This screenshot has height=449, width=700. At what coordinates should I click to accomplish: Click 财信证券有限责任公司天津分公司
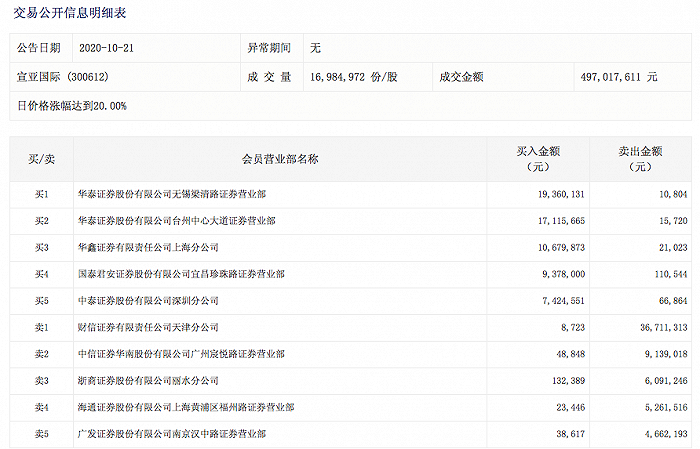(x=148, y=328)
